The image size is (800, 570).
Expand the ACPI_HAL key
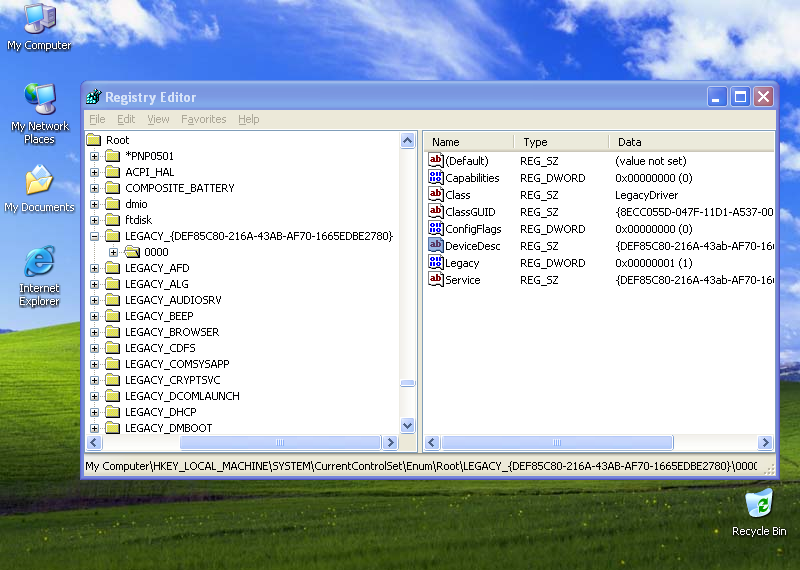coord(94,172)
